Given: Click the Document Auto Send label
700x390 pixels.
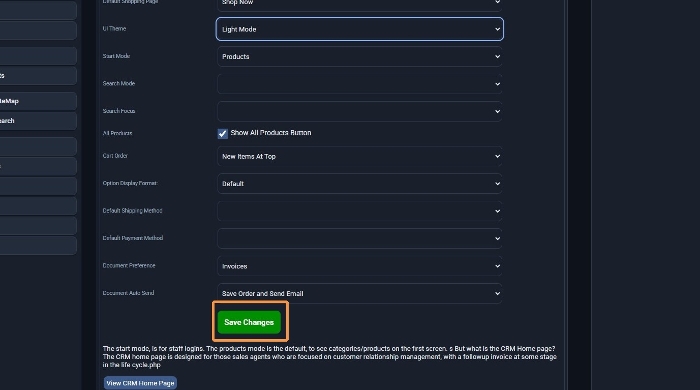Looking at the screenshot, I should 128,293.
